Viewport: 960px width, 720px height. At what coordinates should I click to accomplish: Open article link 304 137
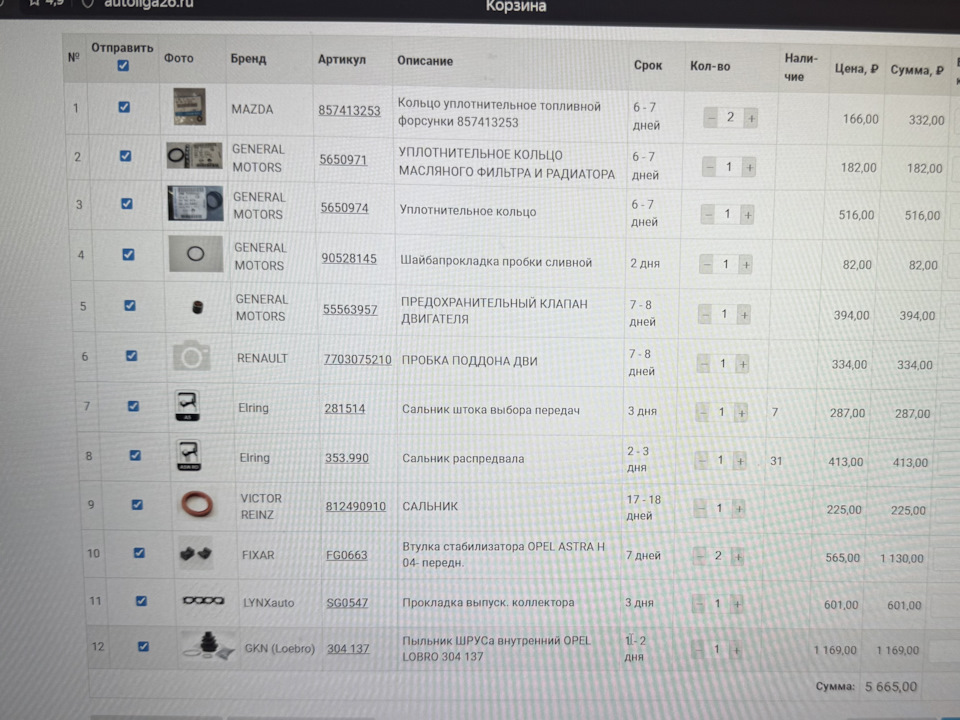point(348,649)
